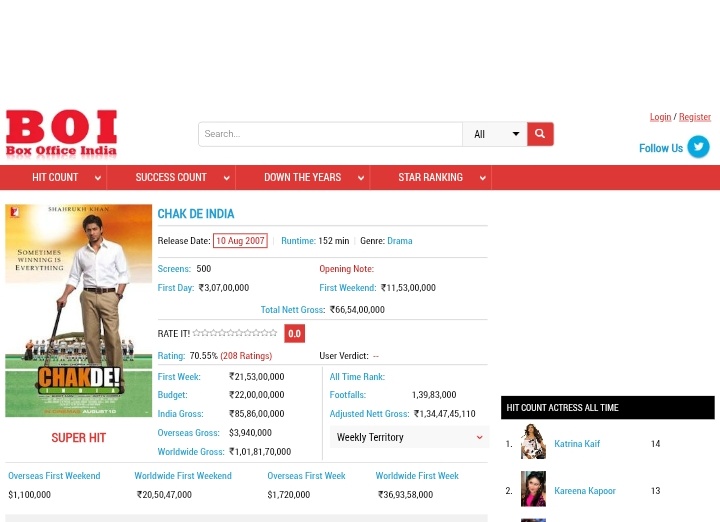Click the Overseas First Week heading

(306, 476)
